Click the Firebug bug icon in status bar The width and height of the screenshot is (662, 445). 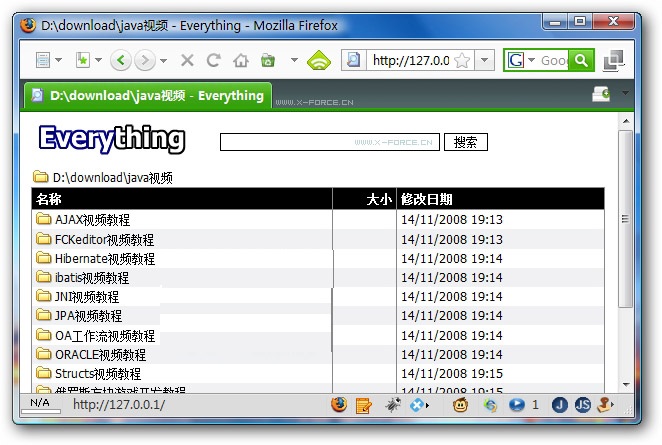(x=393, y=405)
